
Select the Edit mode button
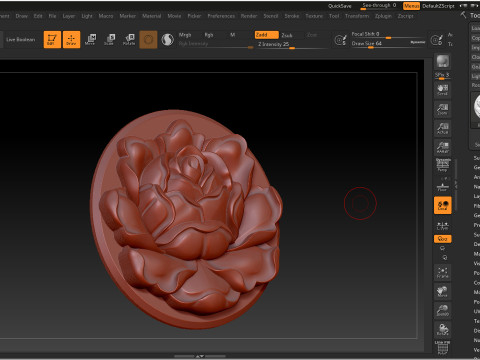point(52,39)
